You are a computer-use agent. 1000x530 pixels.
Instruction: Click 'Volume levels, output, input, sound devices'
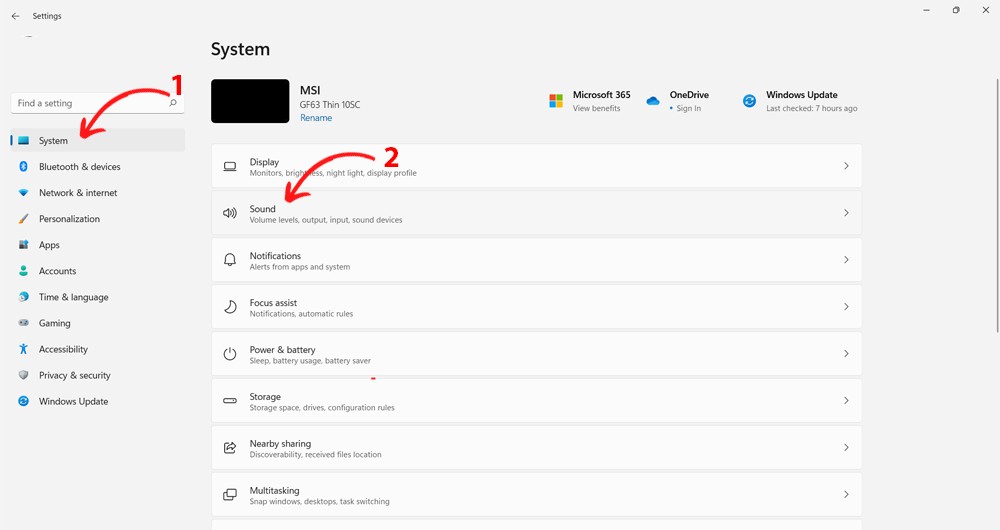[x=326, y=220]
